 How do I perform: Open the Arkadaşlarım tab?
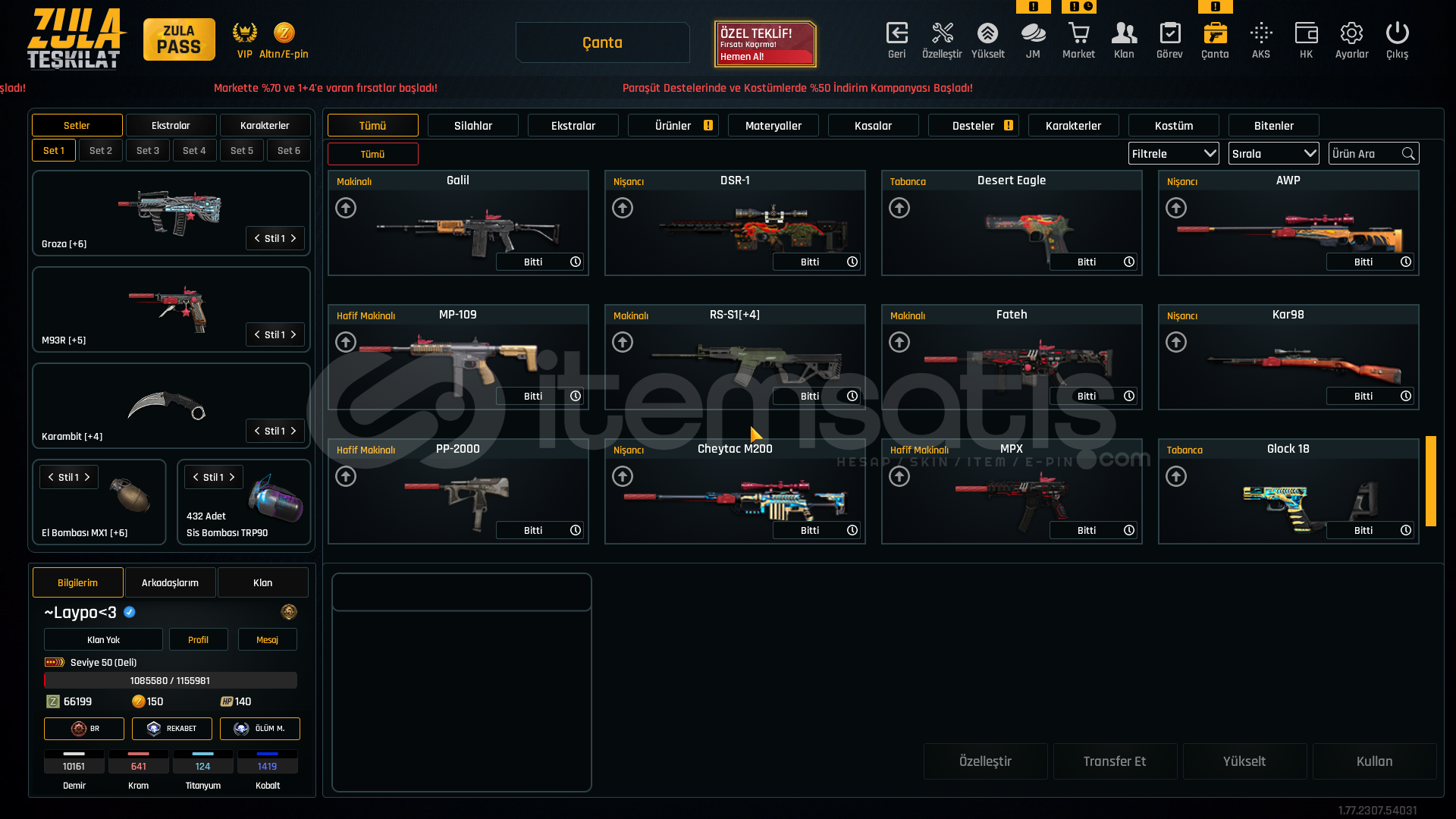tap(170, 582)
